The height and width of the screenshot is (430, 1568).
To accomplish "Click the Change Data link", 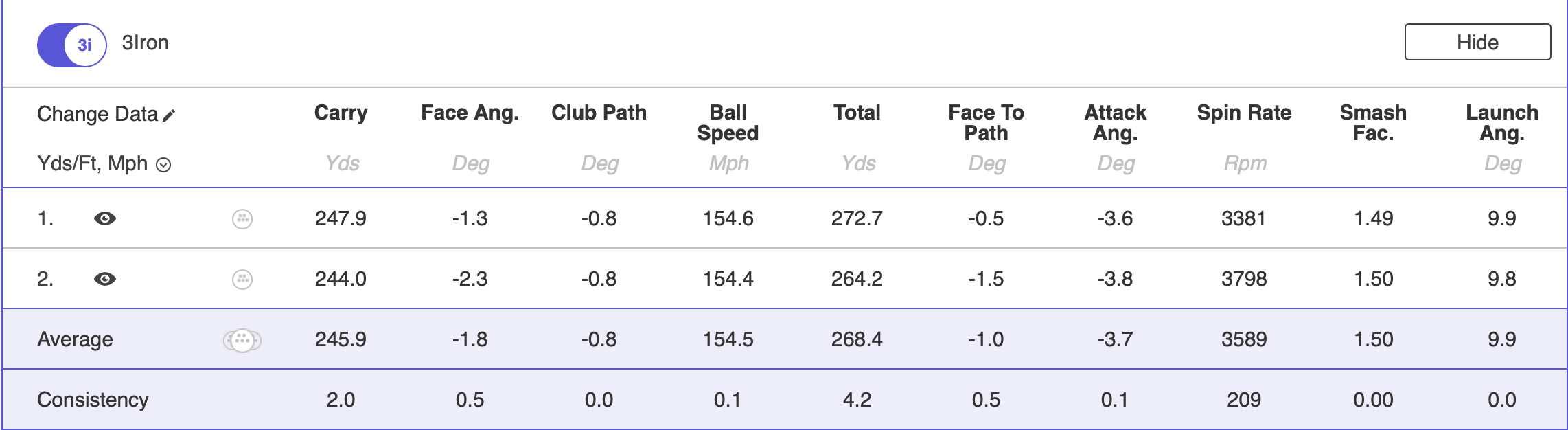I will [x=97, y=114].
